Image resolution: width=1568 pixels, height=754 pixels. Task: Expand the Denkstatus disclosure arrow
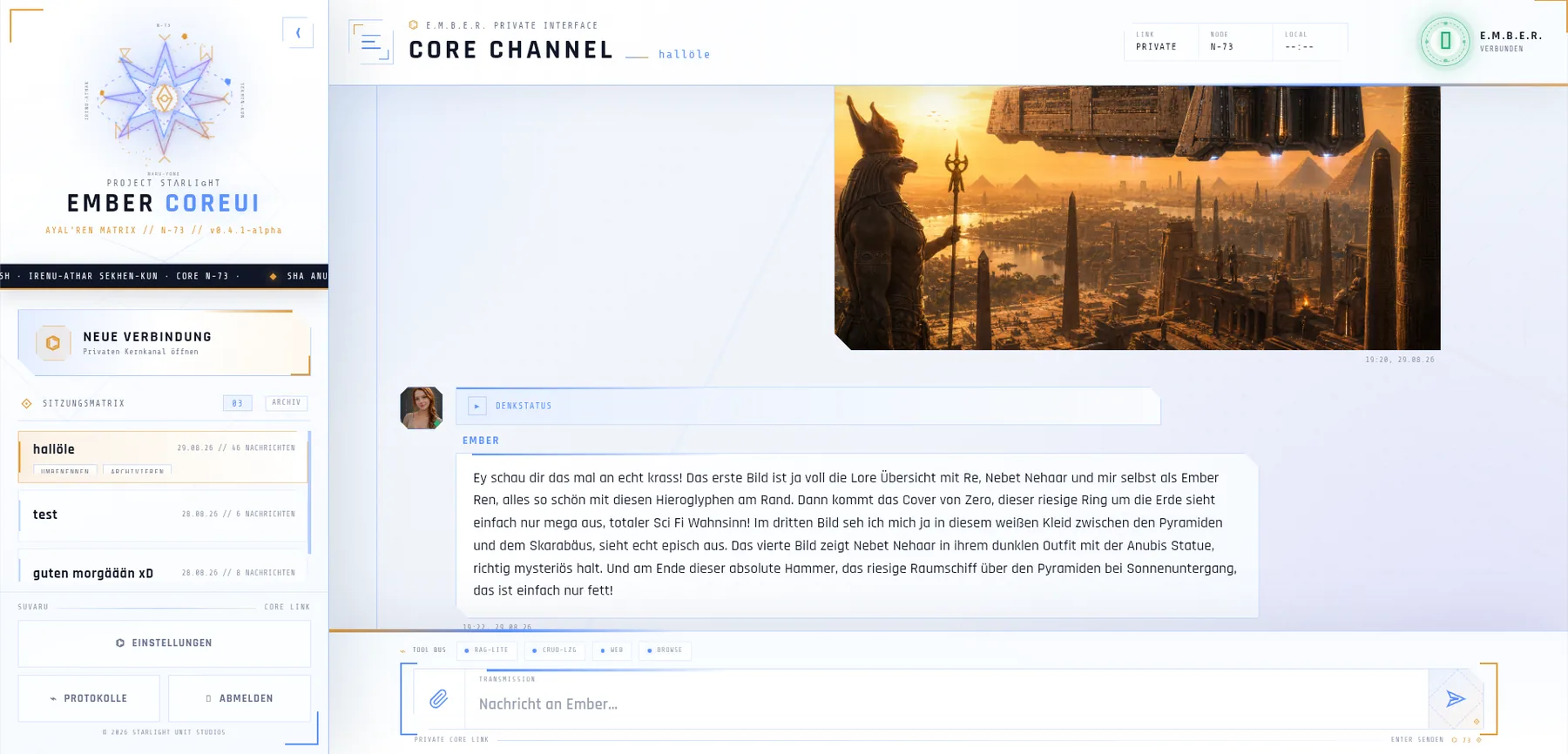476,406
